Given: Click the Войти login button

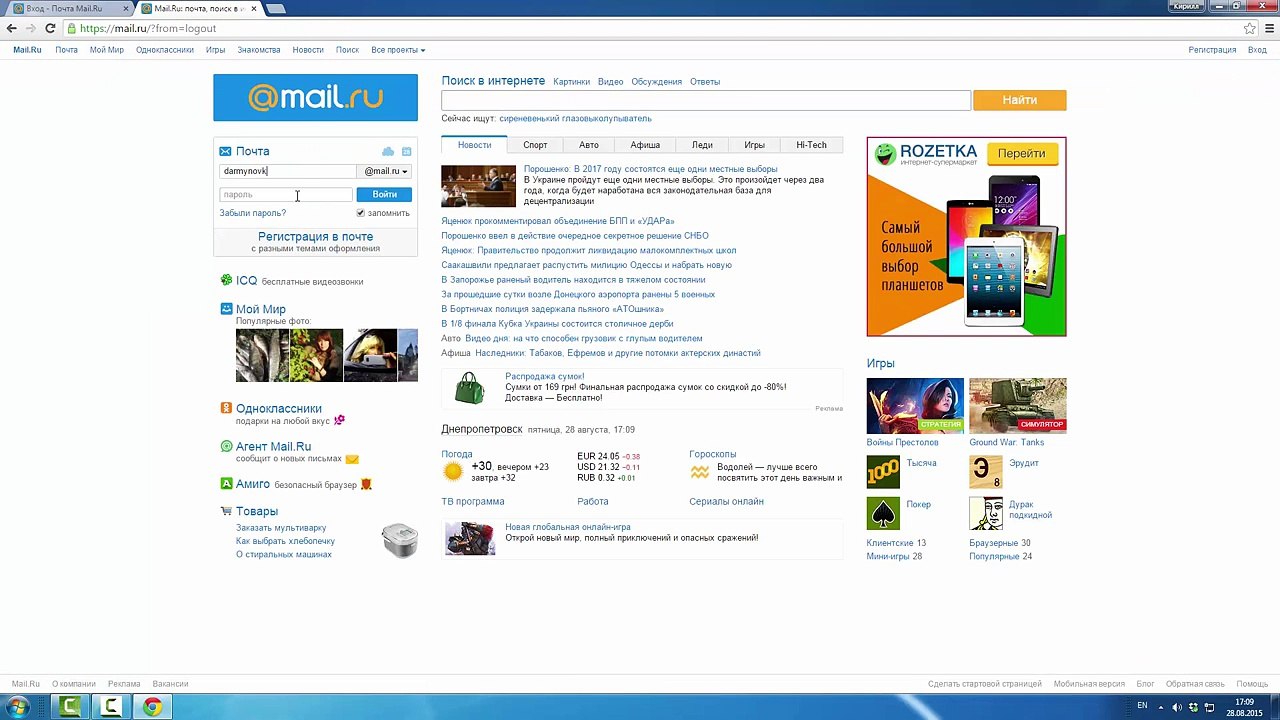Looking at the screenshot, I should coord(384,194).
